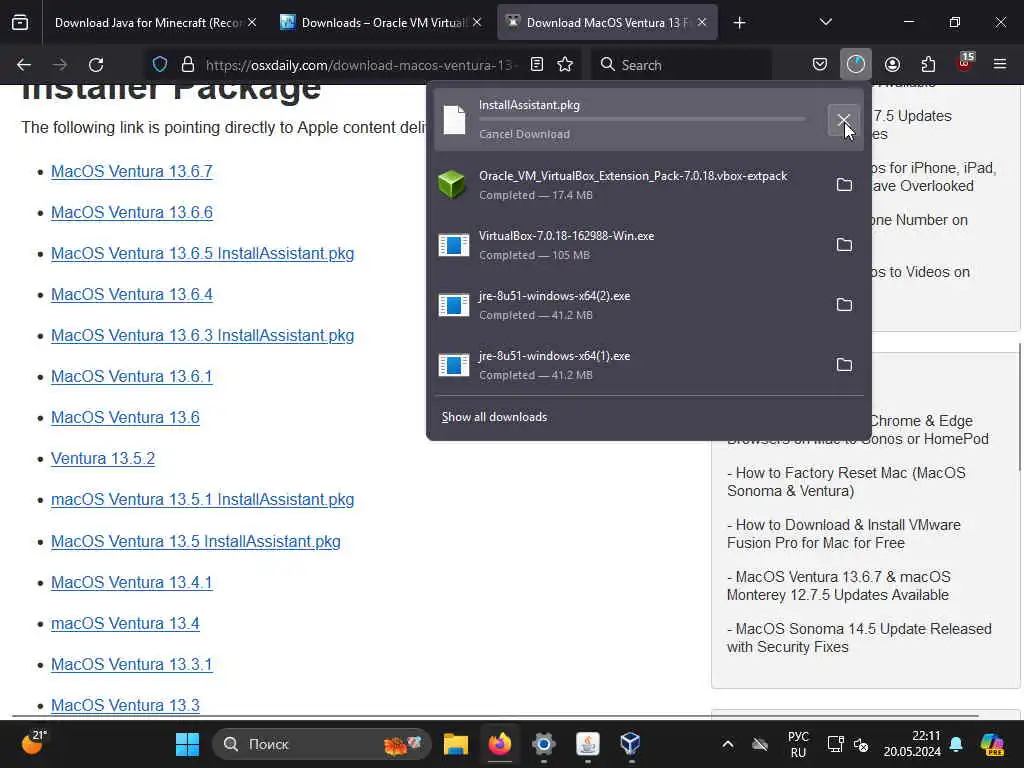This screenshot has height=768, width=1024.
Task: Click the notification bell in system tray
Action: (x=956, y=744)
